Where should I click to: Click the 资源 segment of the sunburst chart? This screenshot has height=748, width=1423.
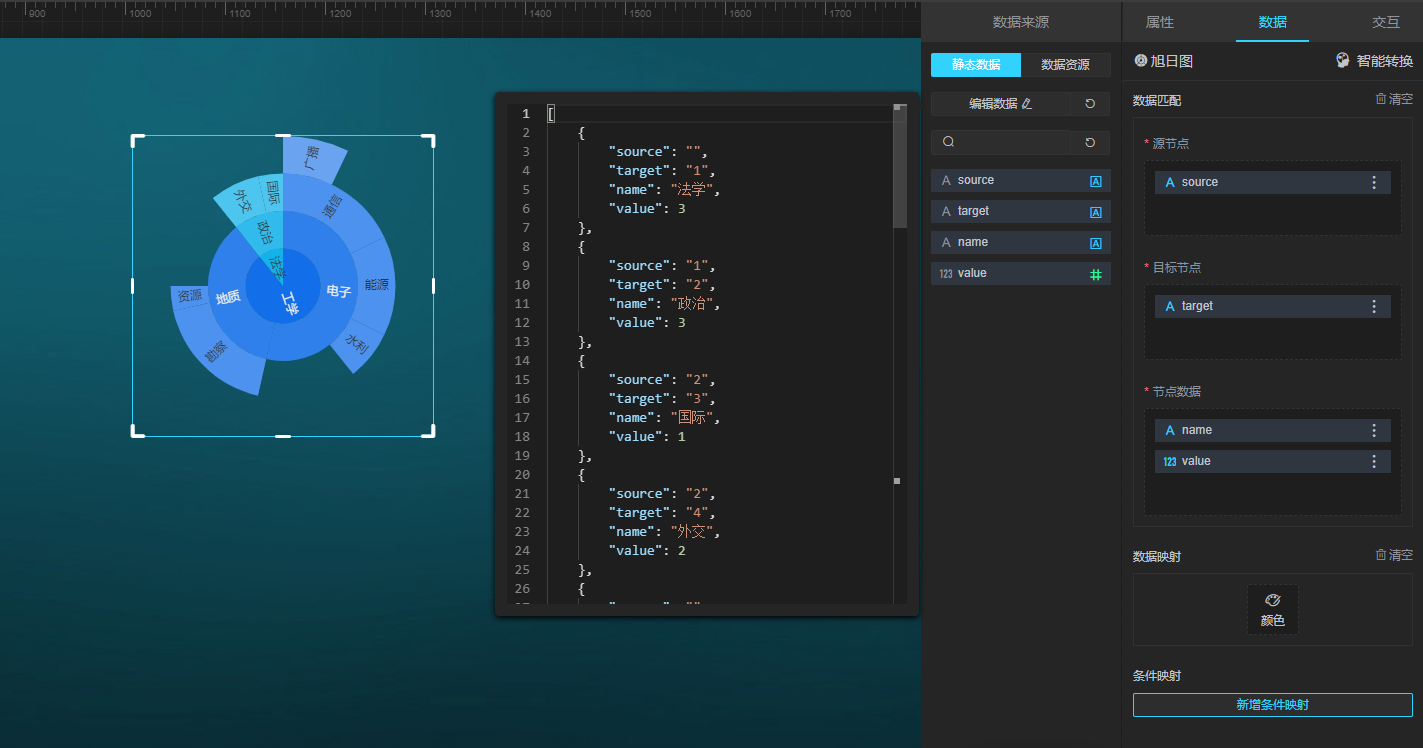(x=190, y=296)
